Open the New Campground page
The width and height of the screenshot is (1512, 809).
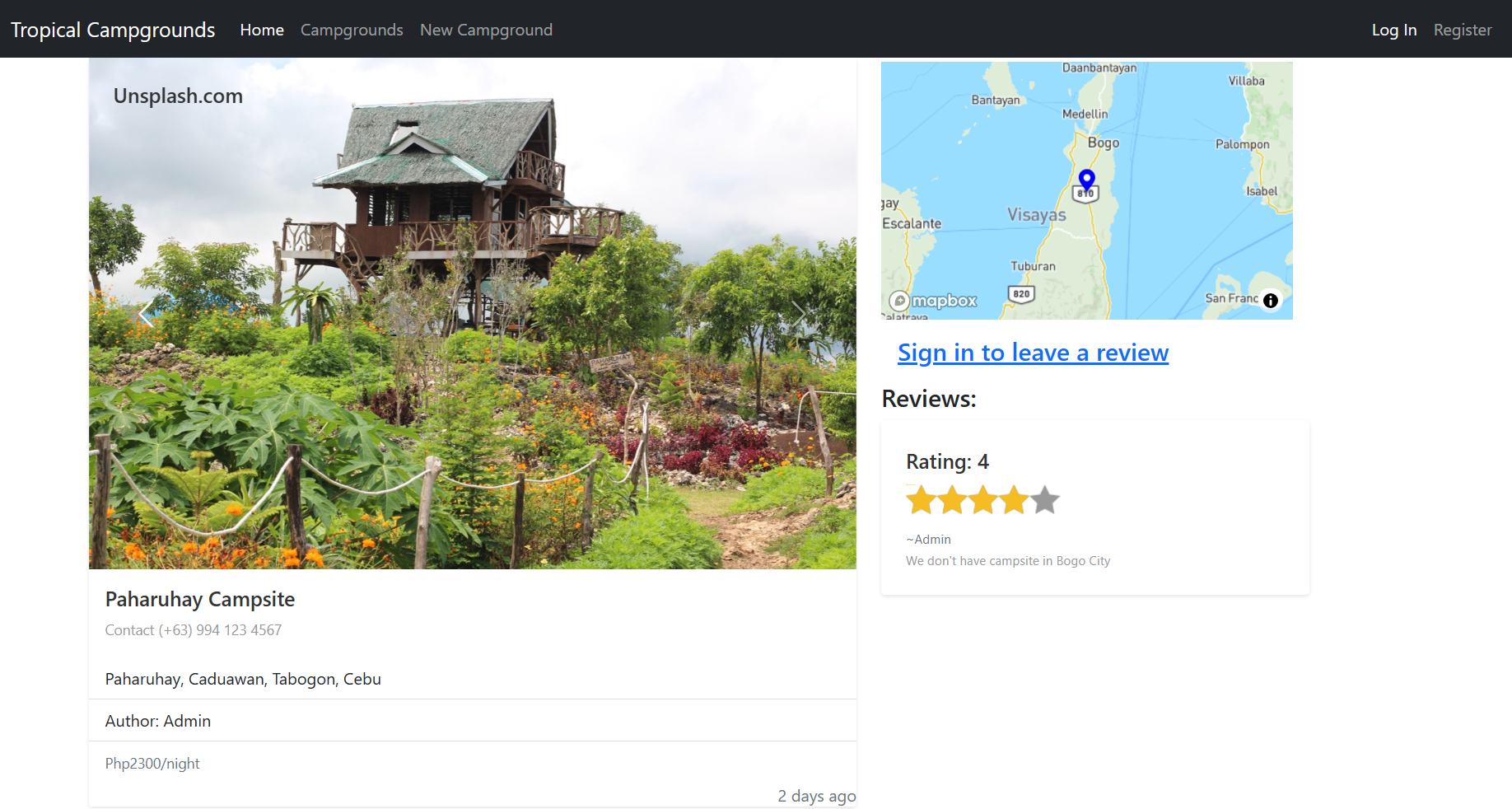486,30
